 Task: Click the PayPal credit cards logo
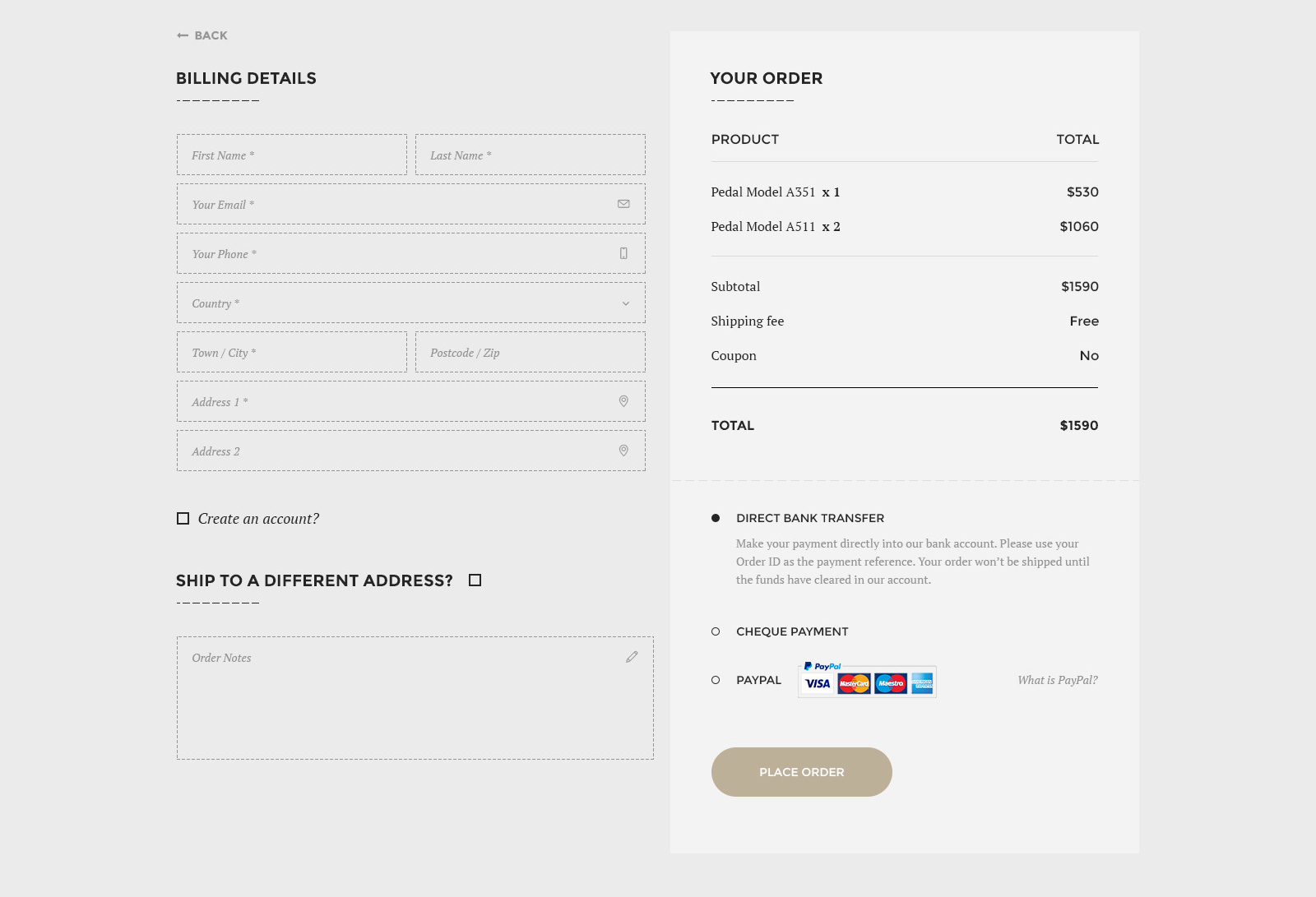point(867,681)
